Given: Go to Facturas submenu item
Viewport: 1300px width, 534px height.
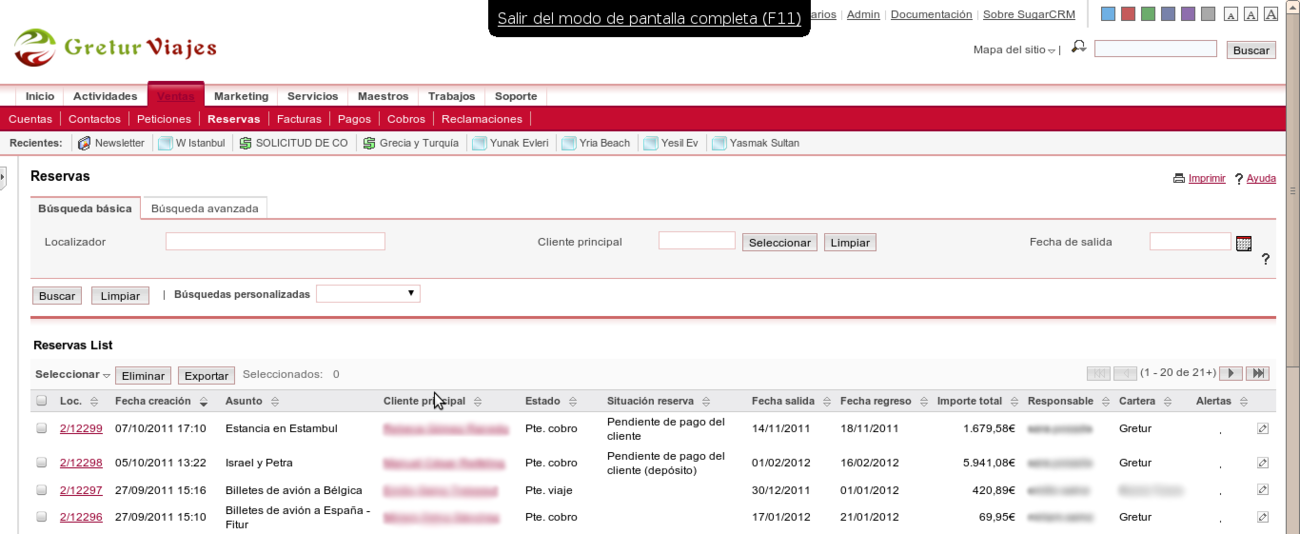Looking at the screenshot, I should pos(299,119).
